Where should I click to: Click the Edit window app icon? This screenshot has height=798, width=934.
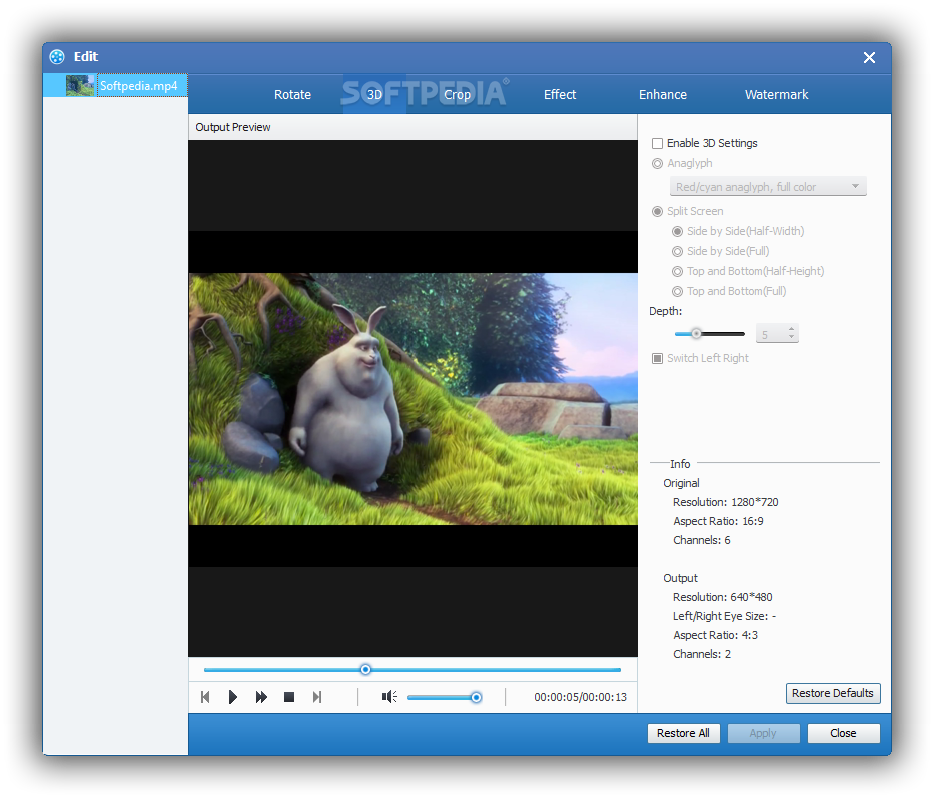[57, 57]
